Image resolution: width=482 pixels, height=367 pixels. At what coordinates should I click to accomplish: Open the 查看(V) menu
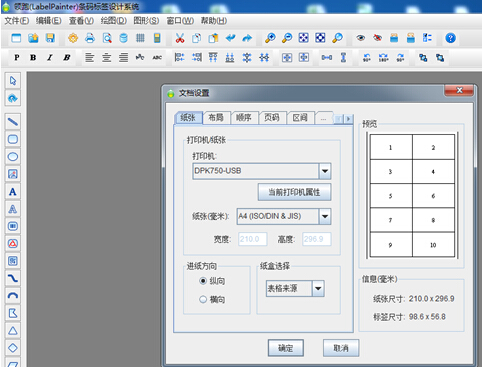point(81,21)
